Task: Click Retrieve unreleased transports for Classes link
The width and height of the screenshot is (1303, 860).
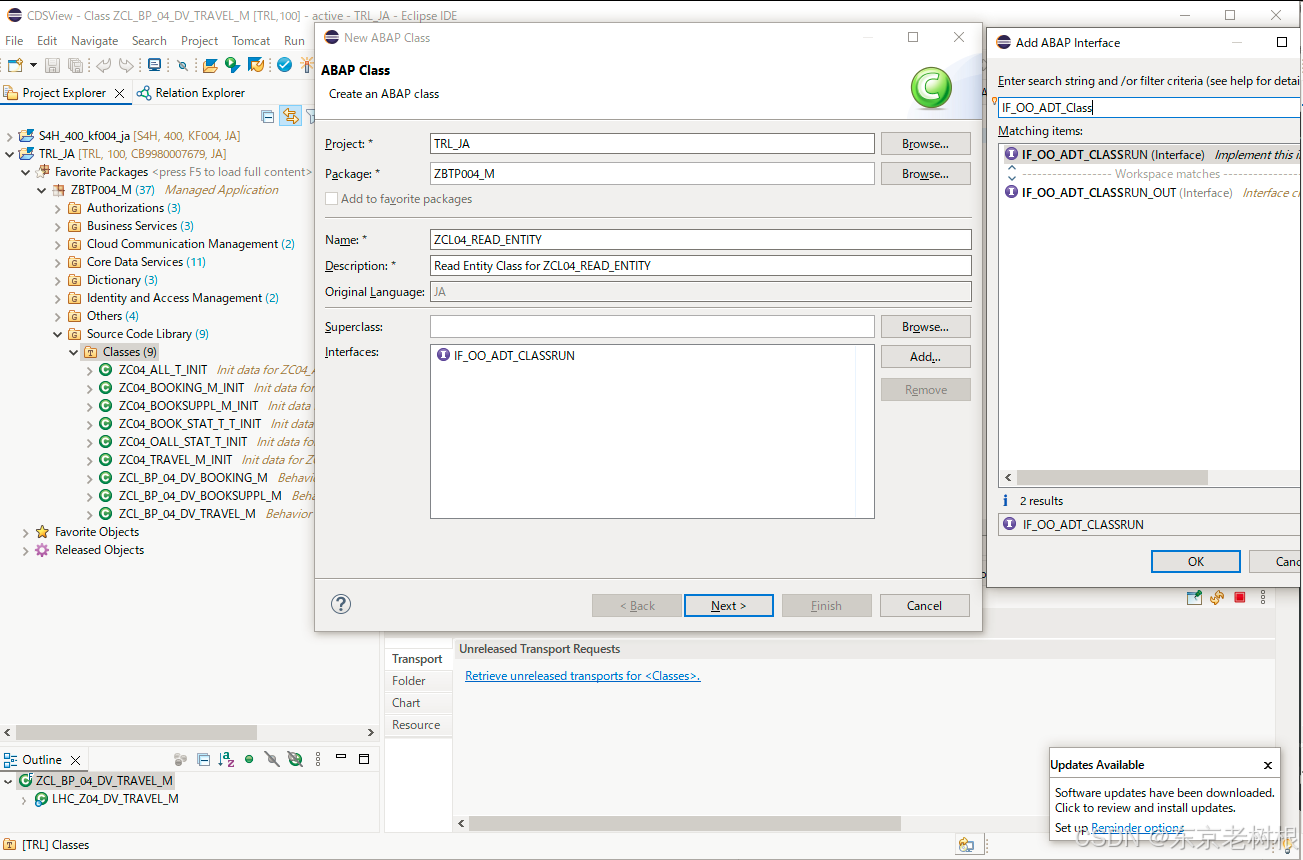Action: (583, 676)
